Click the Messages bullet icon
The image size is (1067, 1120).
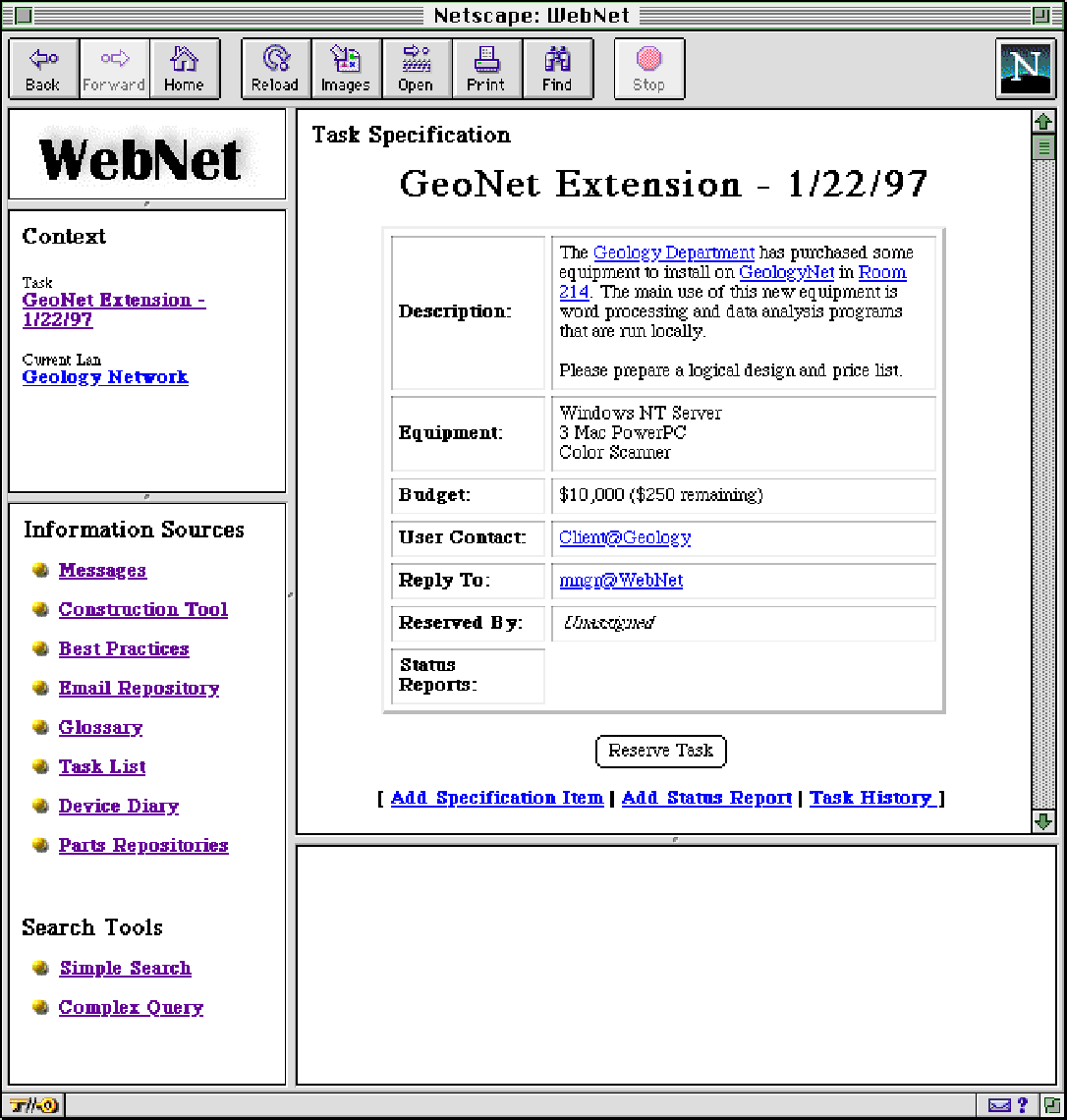40,570
